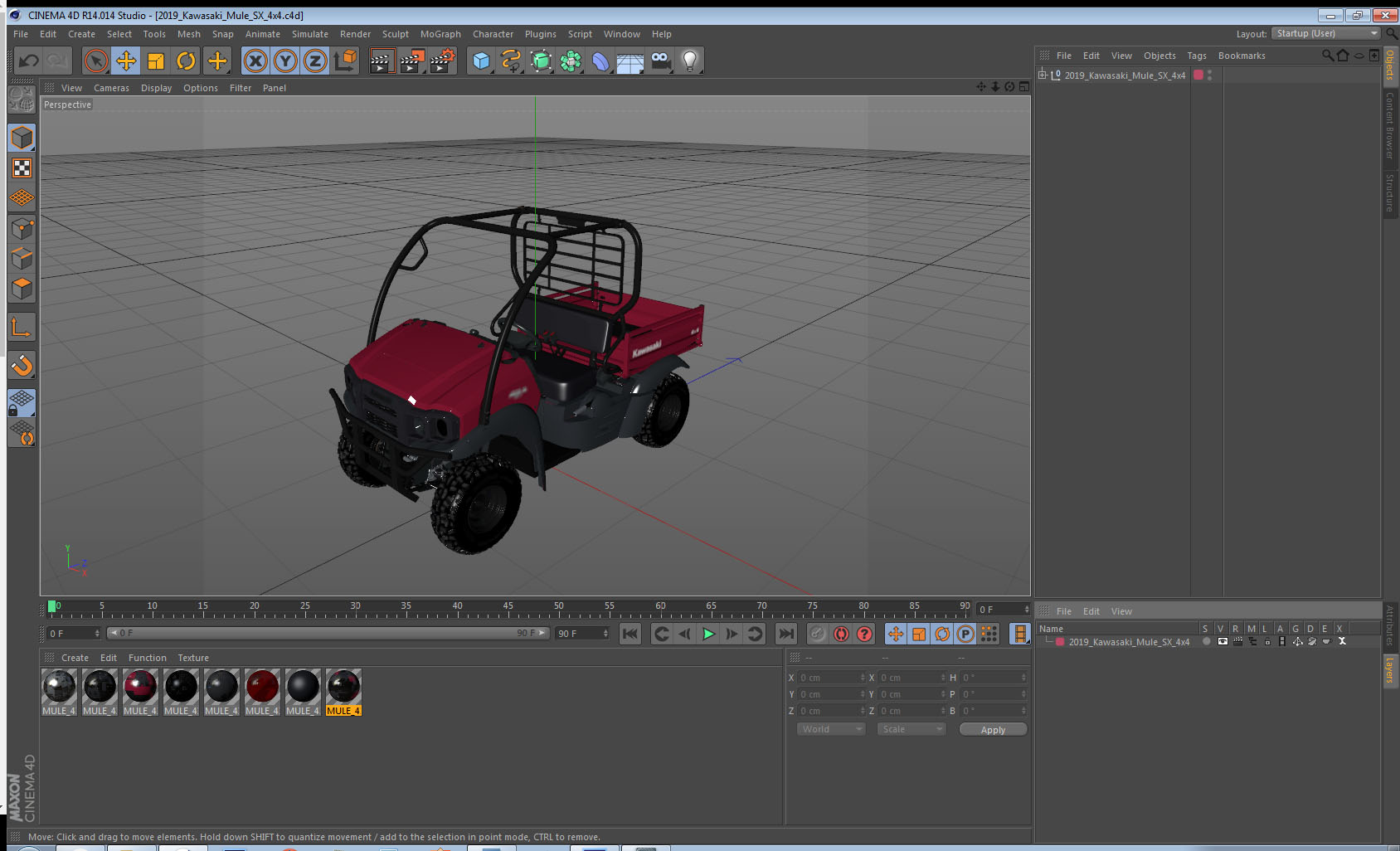Open the viewport Display menu

156,88
